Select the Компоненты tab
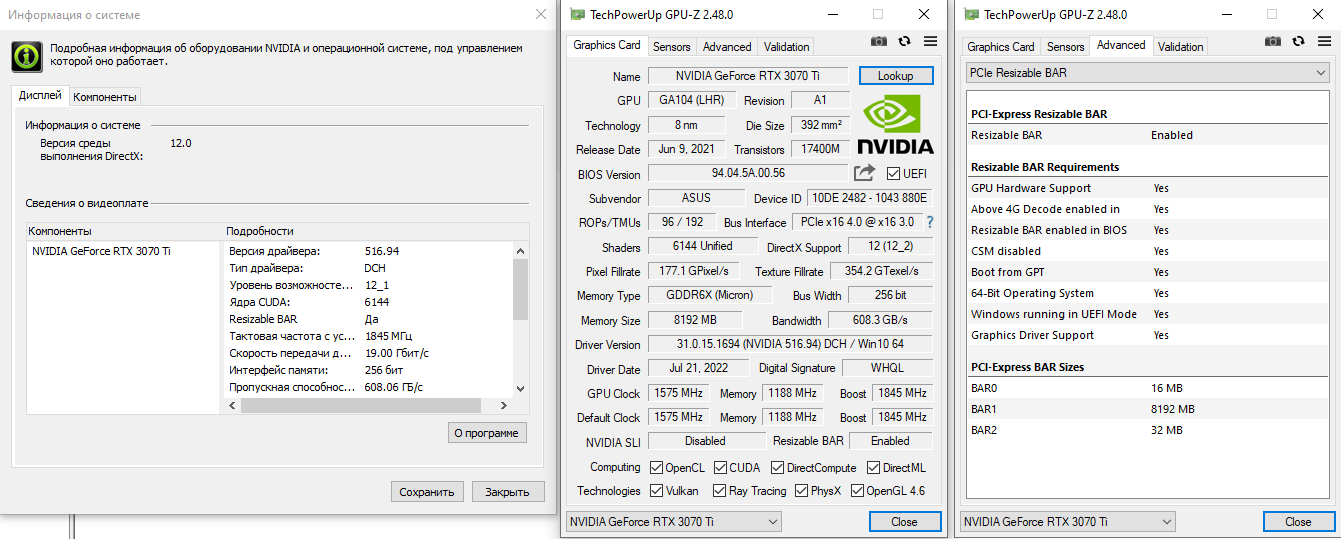This screenshot has height=539, width=1343. (x=104, y=97)
